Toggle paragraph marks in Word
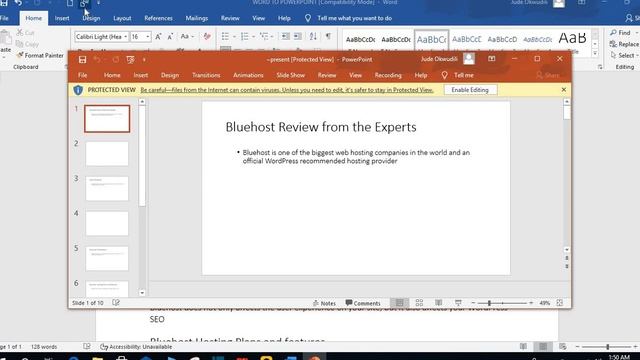The height and width of the screenshot is (360, 640). pyautogui.click(x=328, y=37)
